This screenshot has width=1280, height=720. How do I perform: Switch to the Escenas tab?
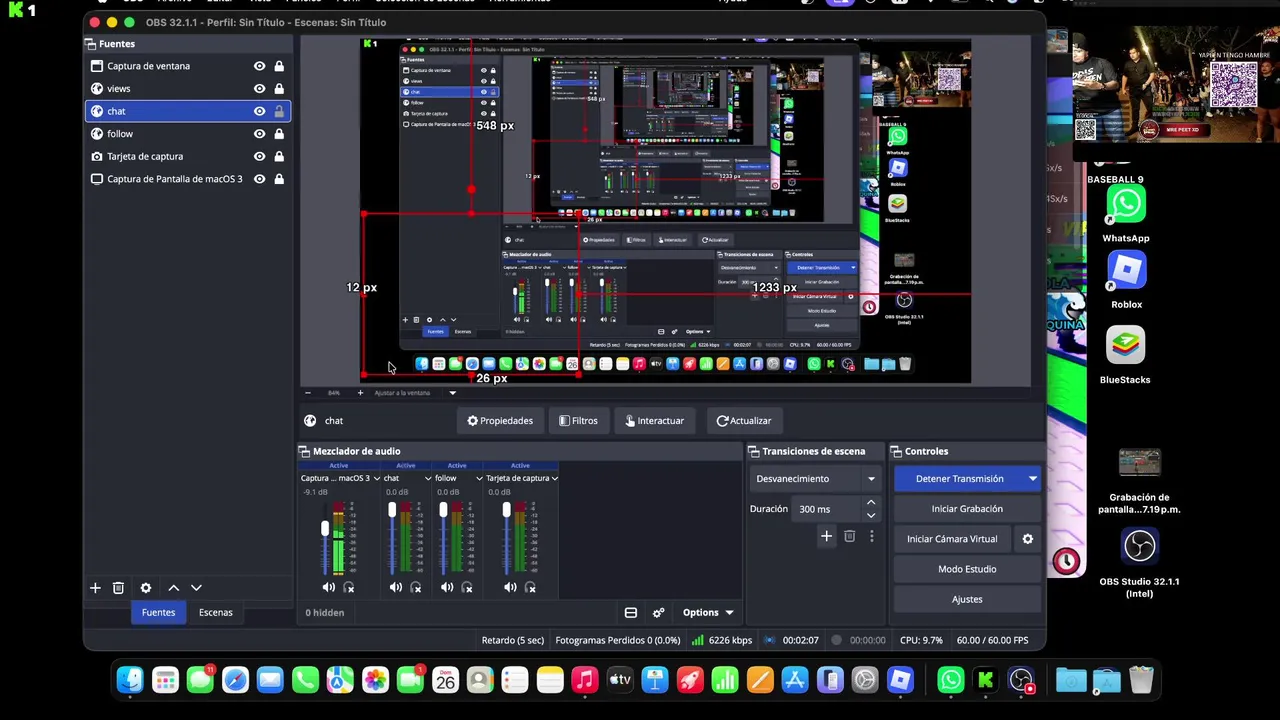point(216,612)
